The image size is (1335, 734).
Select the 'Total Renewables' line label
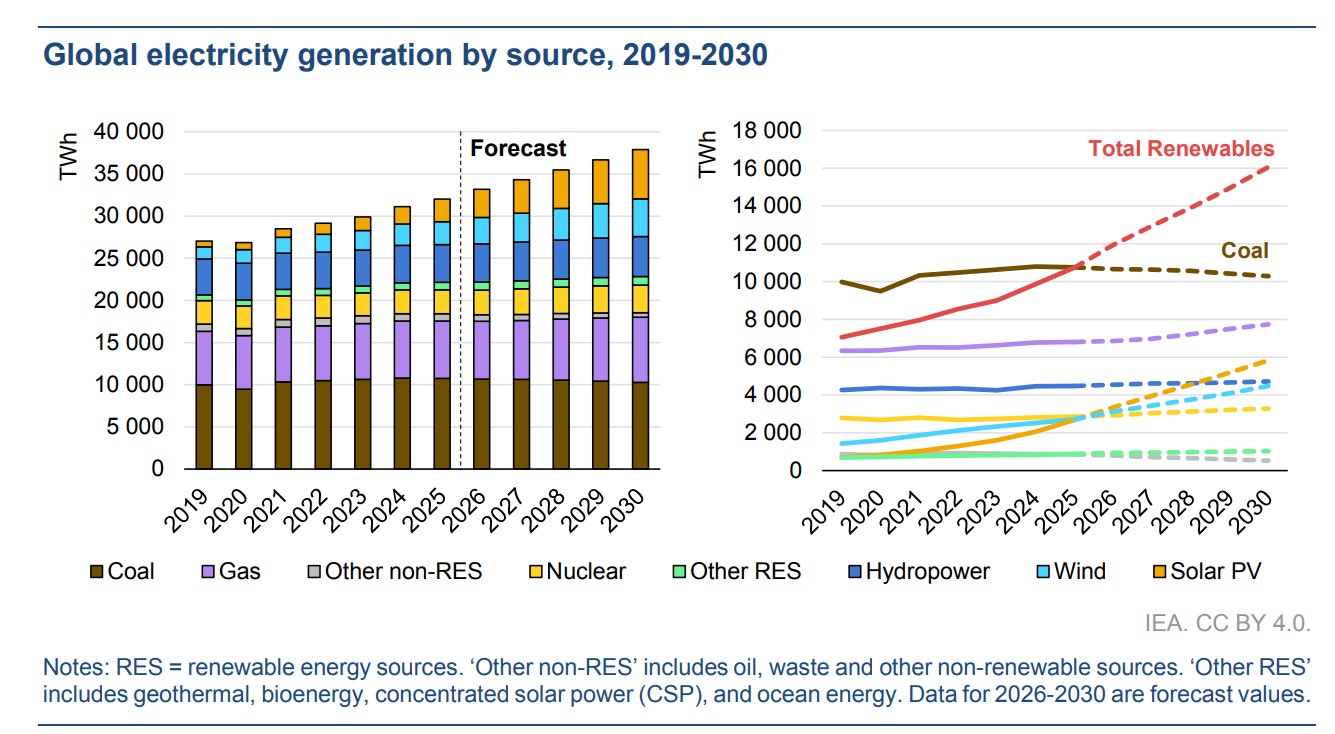click(x=1181, y=149)
